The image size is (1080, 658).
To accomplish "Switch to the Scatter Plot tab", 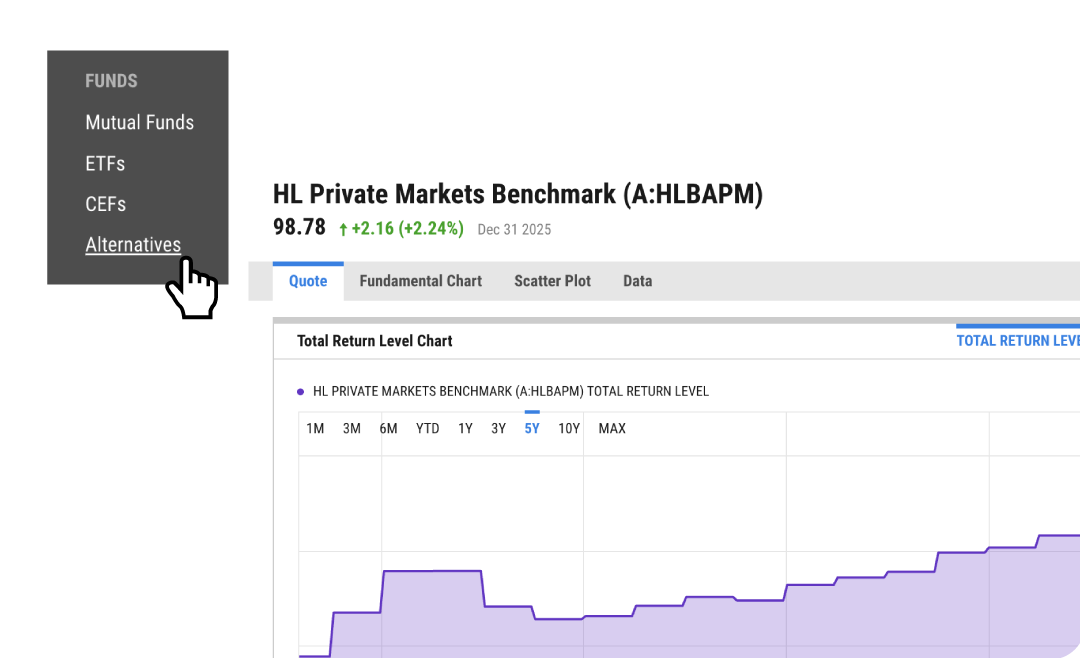I will tap(552, 281).
